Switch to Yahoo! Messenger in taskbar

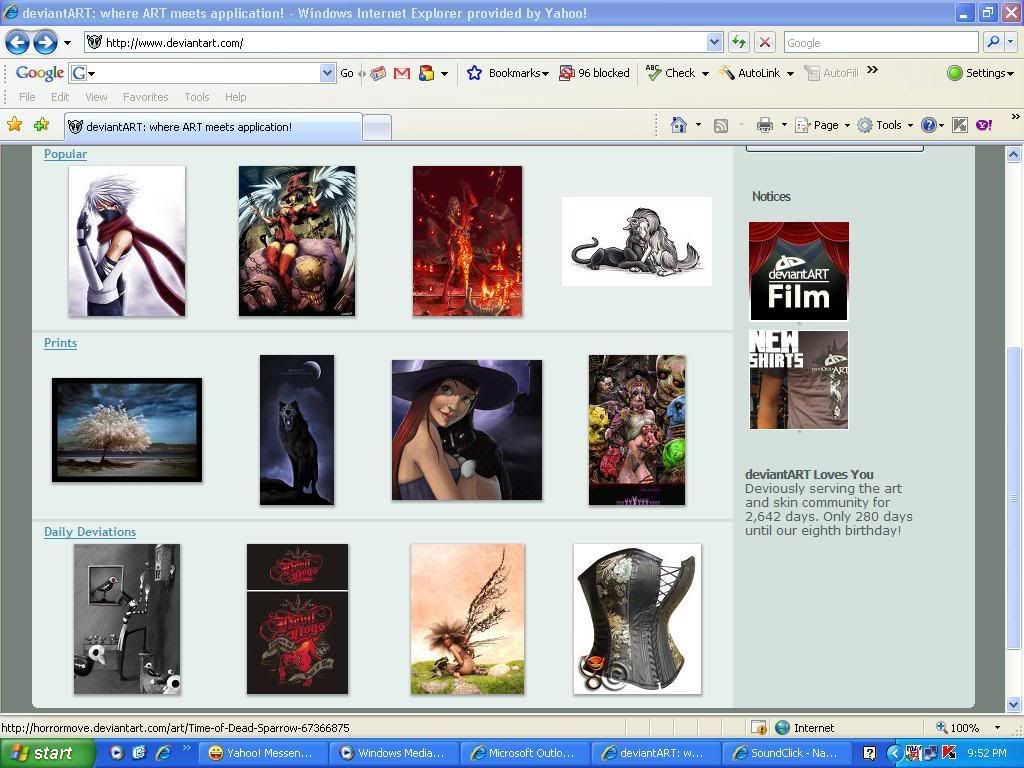tap(261, 753)
